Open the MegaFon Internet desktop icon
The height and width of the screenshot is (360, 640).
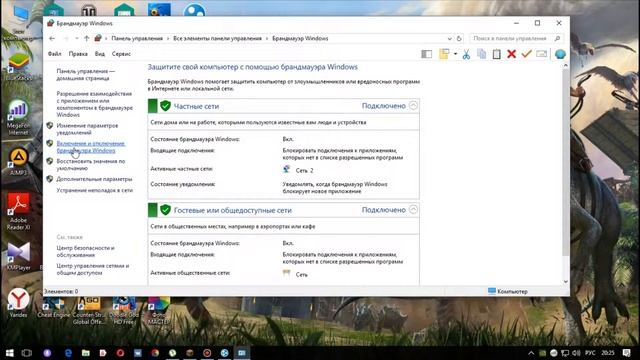click(x=18, y=118)
